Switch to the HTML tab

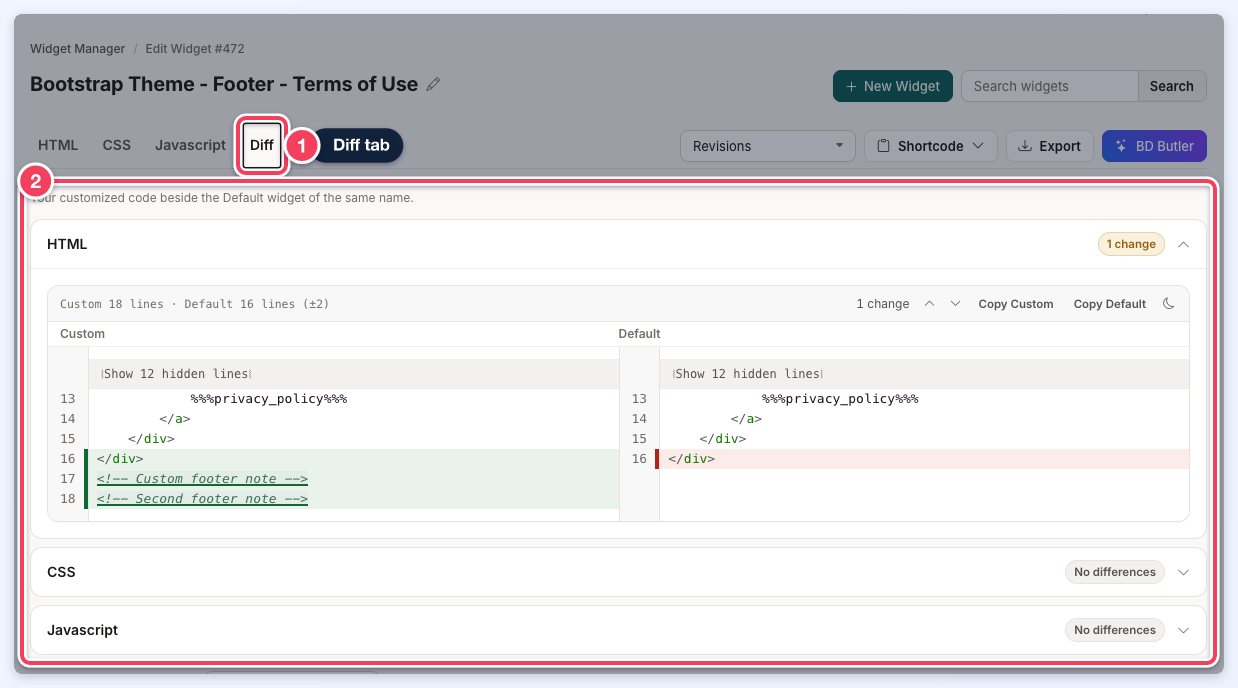pyautogui.click(x=58, y=145)
